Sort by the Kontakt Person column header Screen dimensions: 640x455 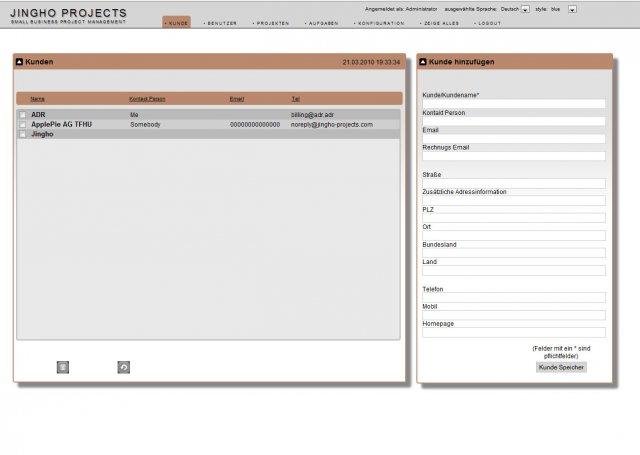tap(147, 99)
